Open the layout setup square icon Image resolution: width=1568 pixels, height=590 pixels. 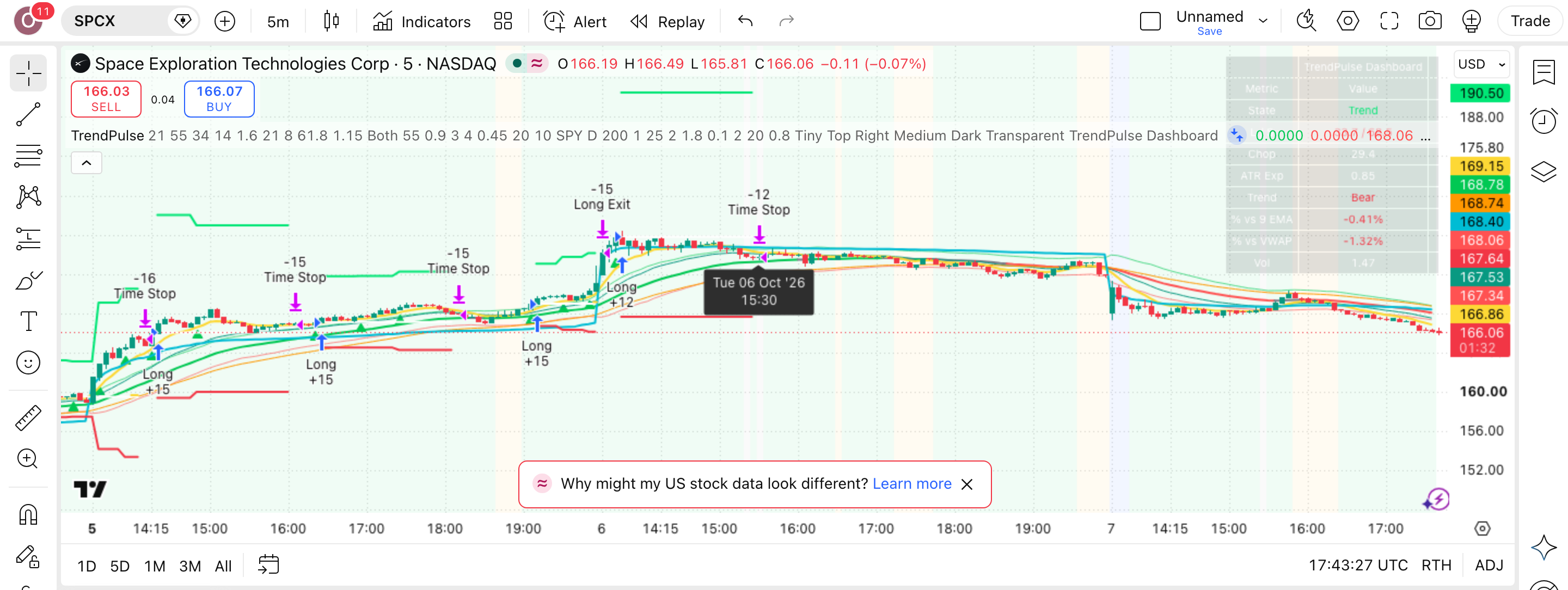pyautogui.click(x=1150, y=21)
